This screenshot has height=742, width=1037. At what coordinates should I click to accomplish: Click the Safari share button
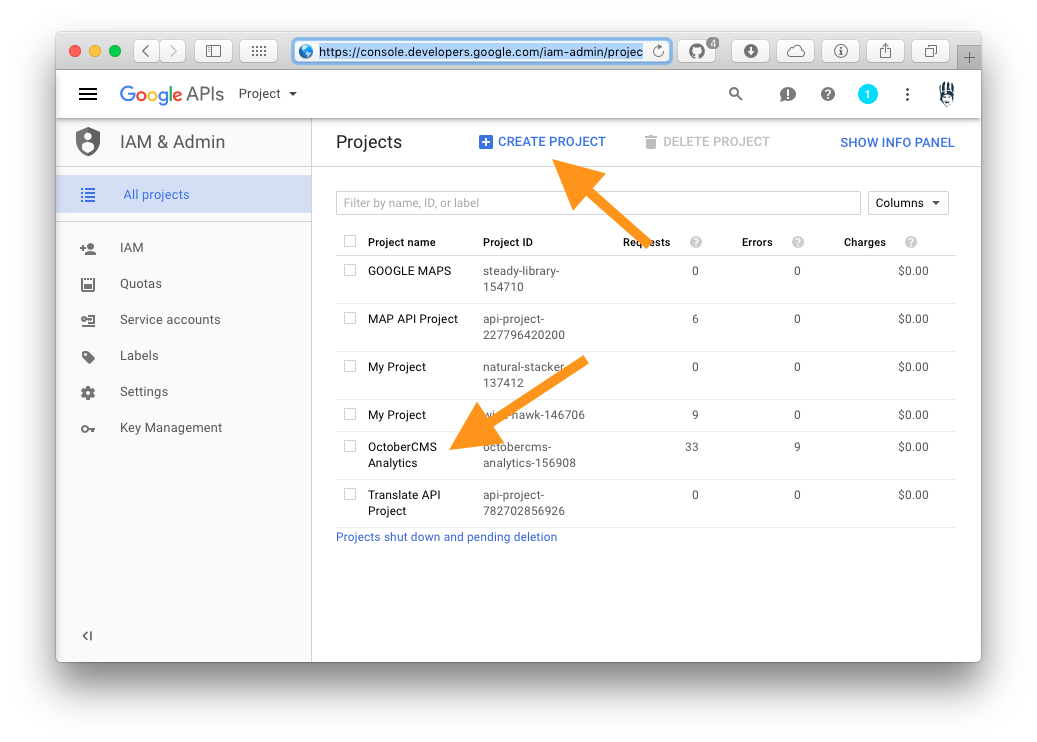(x=886, y=51)
